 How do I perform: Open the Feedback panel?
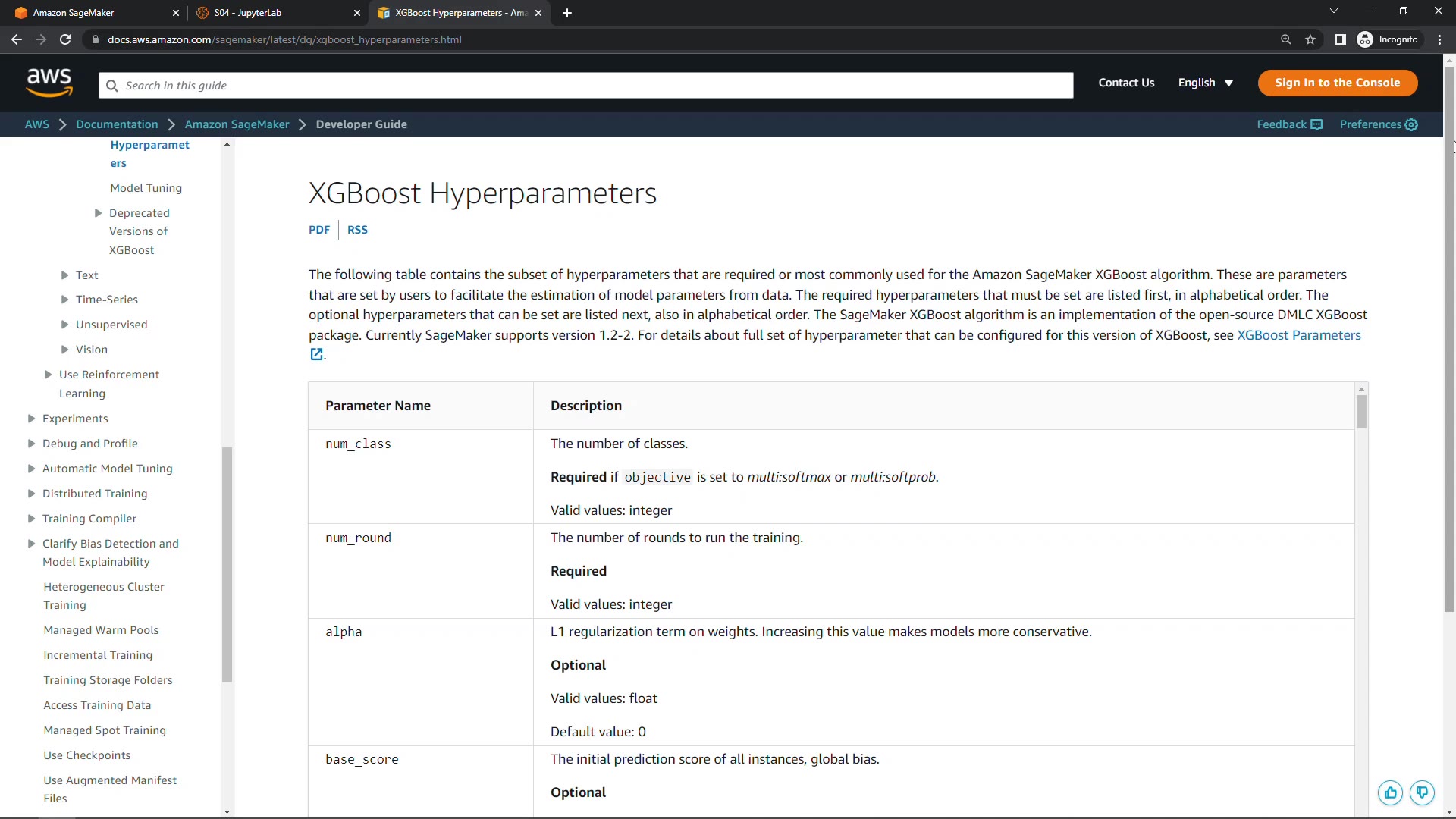coord(1289,124)
